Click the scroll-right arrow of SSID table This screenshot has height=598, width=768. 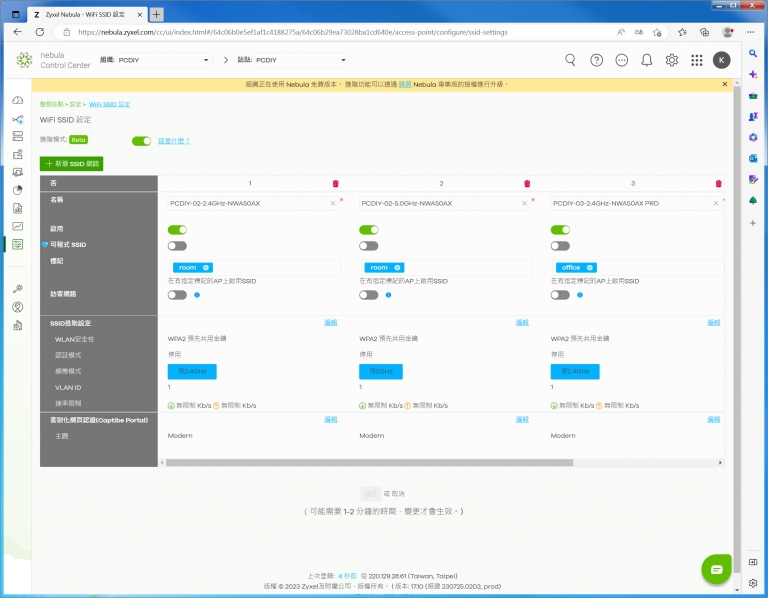point(720,462)
